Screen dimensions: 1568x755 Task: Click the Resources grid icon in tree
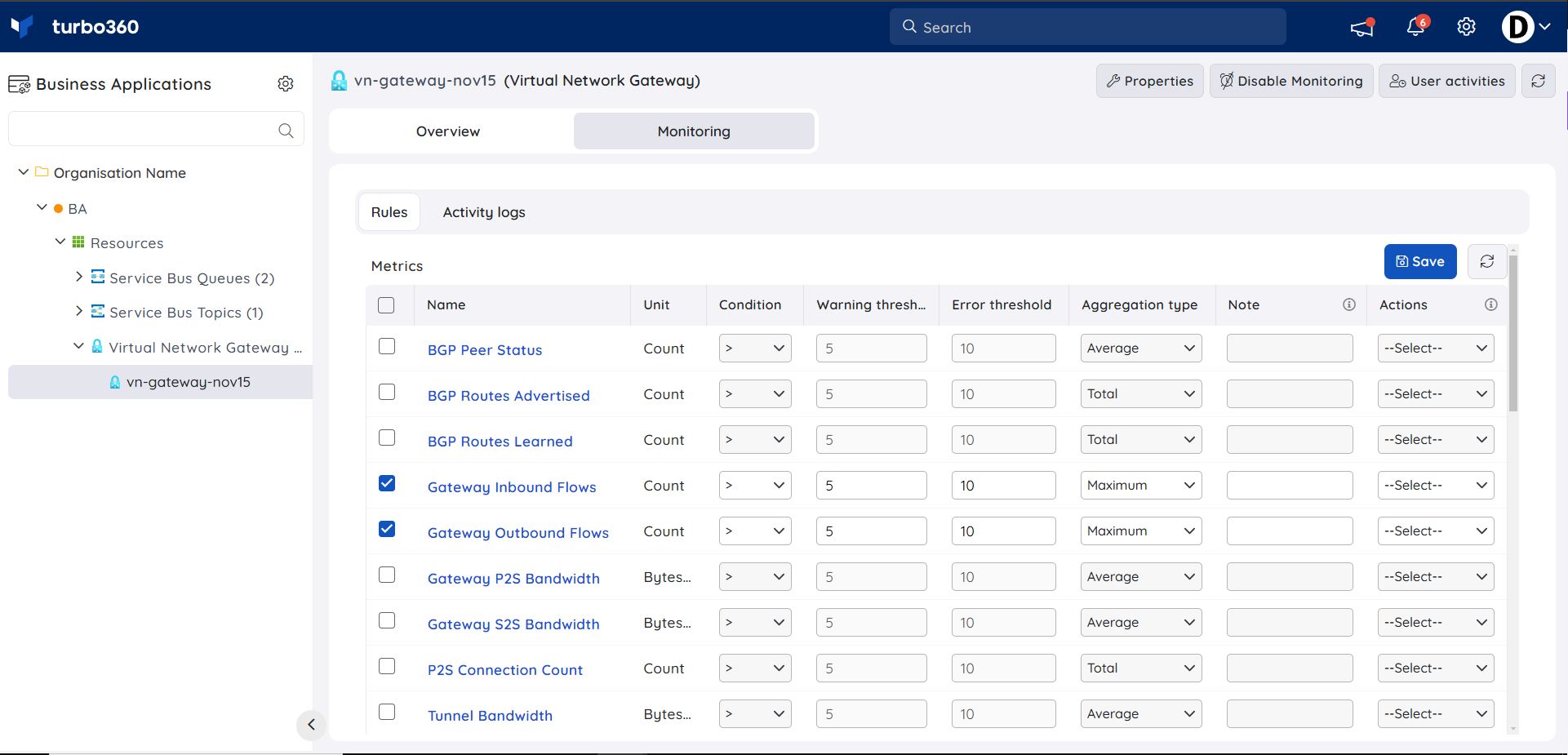click(x=78, y=242)
